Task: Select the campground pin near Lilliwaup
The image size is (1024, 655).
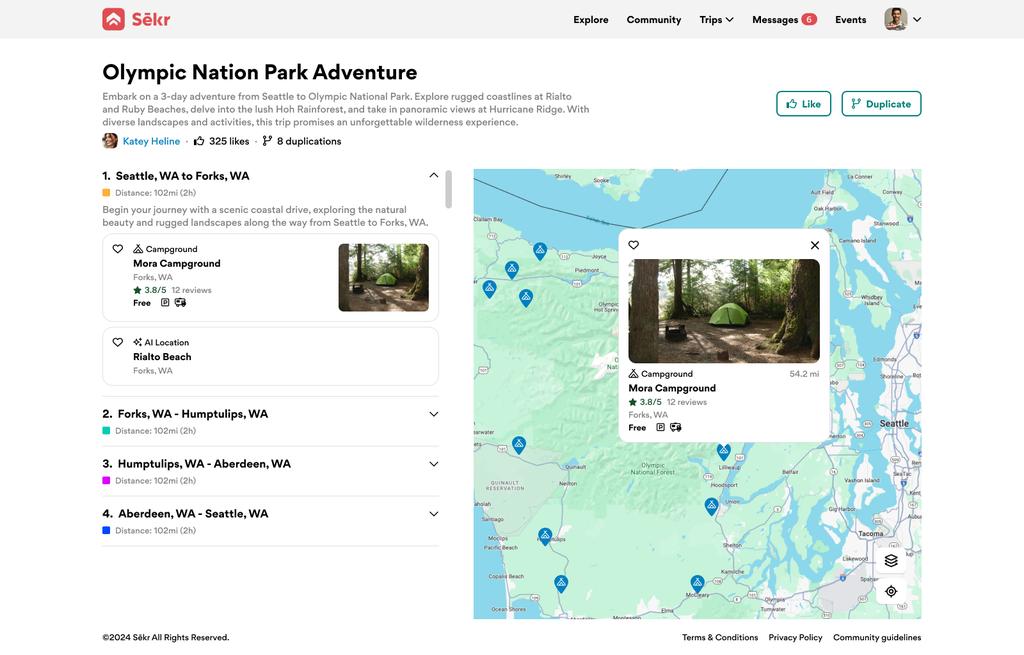Action: click(x=724, y=452)
